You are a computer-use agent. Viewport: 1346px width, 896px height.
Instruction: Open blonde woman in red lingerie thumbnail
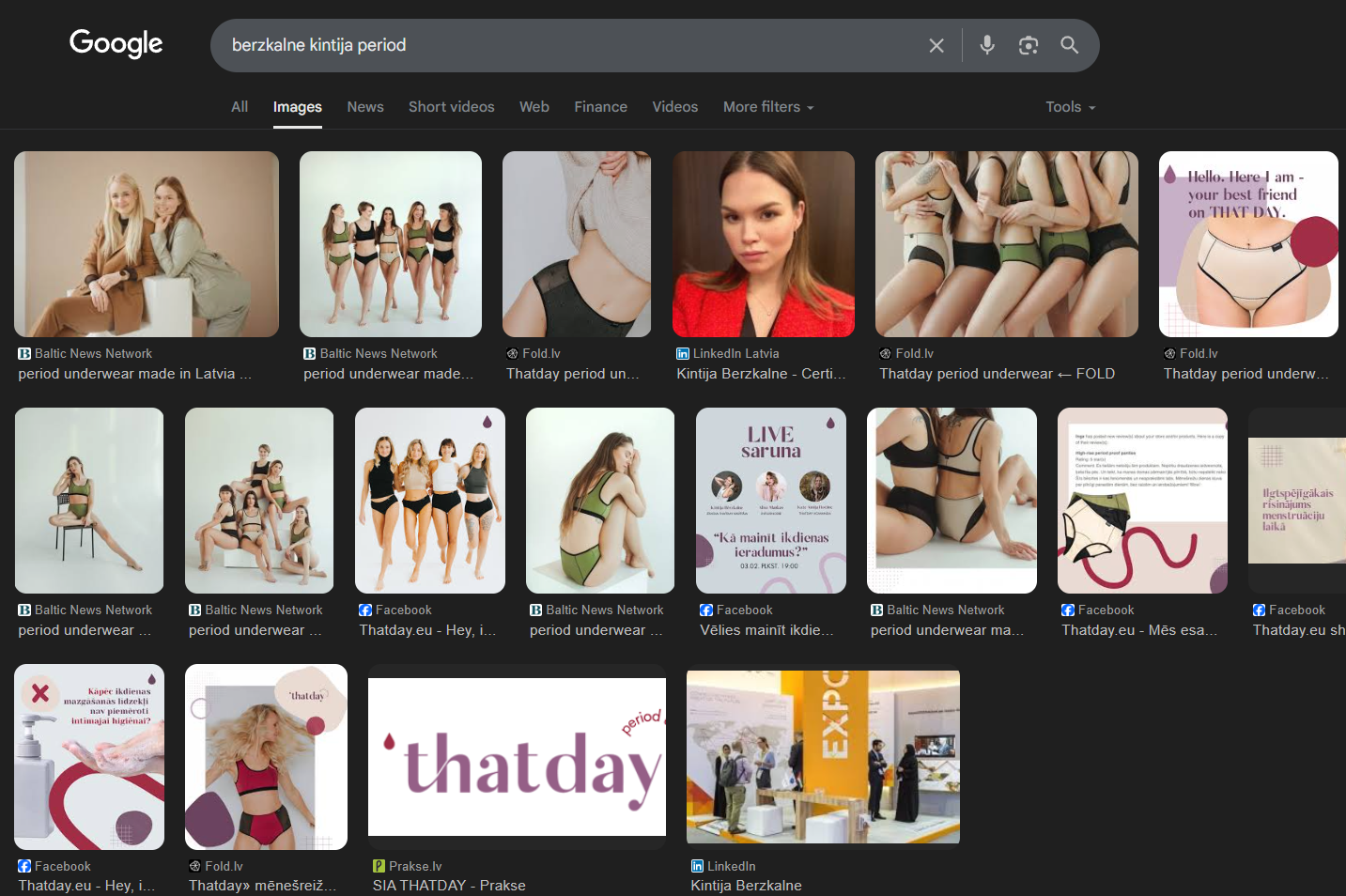click(x=266, y=757)
